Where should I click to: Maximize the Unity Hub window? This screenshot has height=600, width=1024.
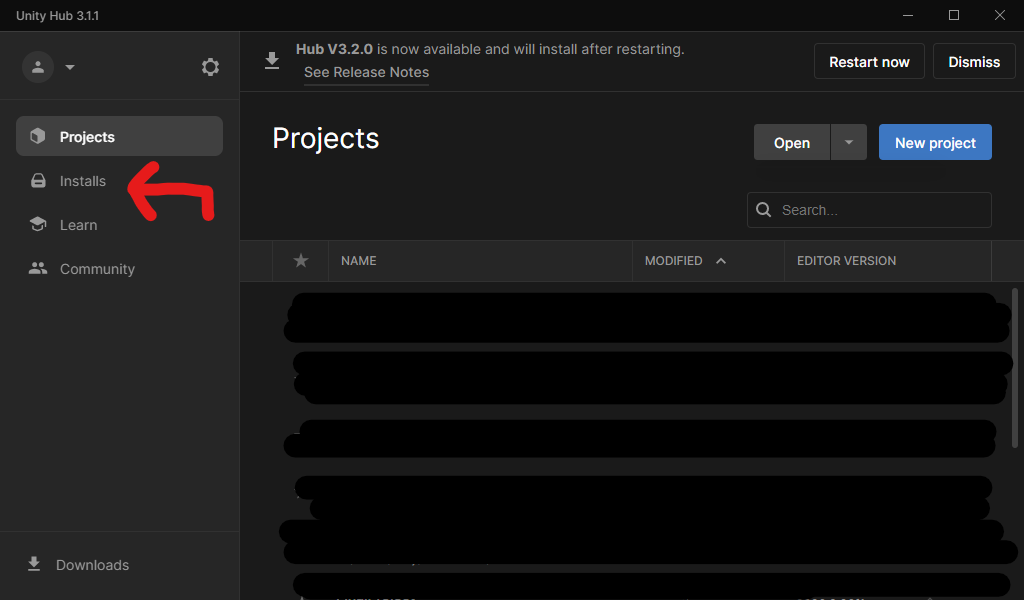[953, 15]
